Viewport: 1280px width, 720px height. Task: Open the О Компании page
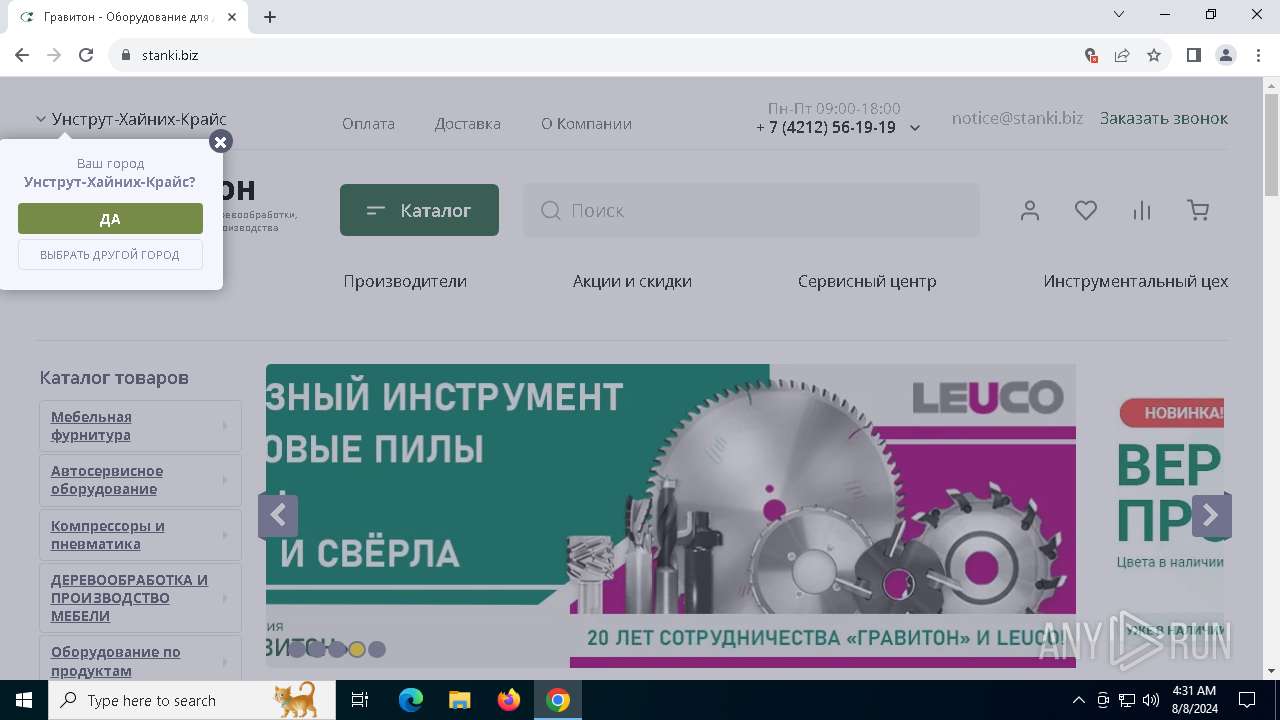tap(586, 124)
